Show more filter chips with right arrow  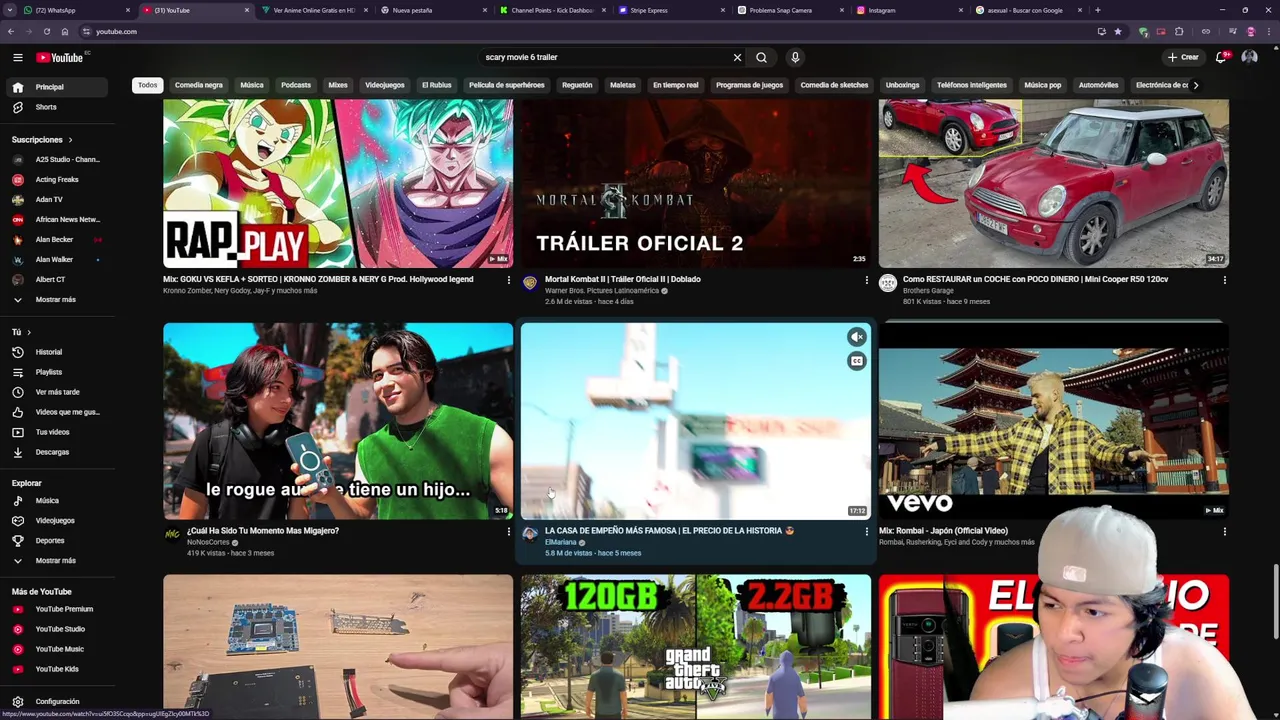point(1195,85)
